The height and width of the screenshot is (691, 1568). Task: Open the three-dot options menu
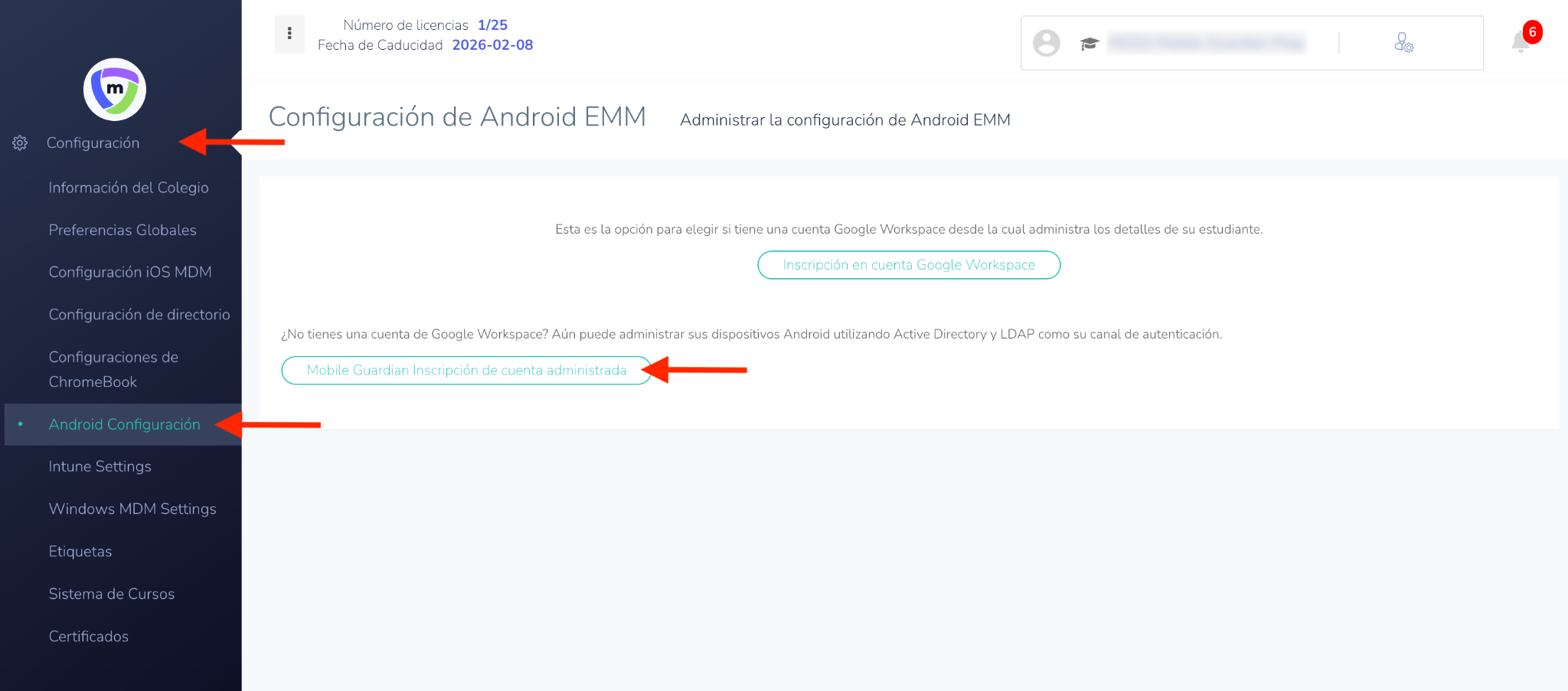click(x=289, y=34)
